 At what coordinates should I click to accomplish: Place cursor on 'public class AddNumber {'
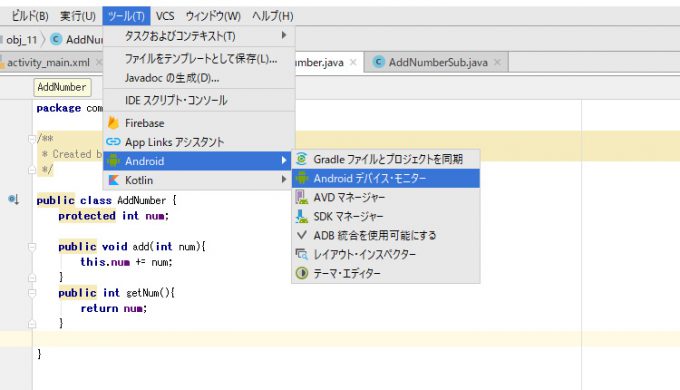tap(107, 200)
